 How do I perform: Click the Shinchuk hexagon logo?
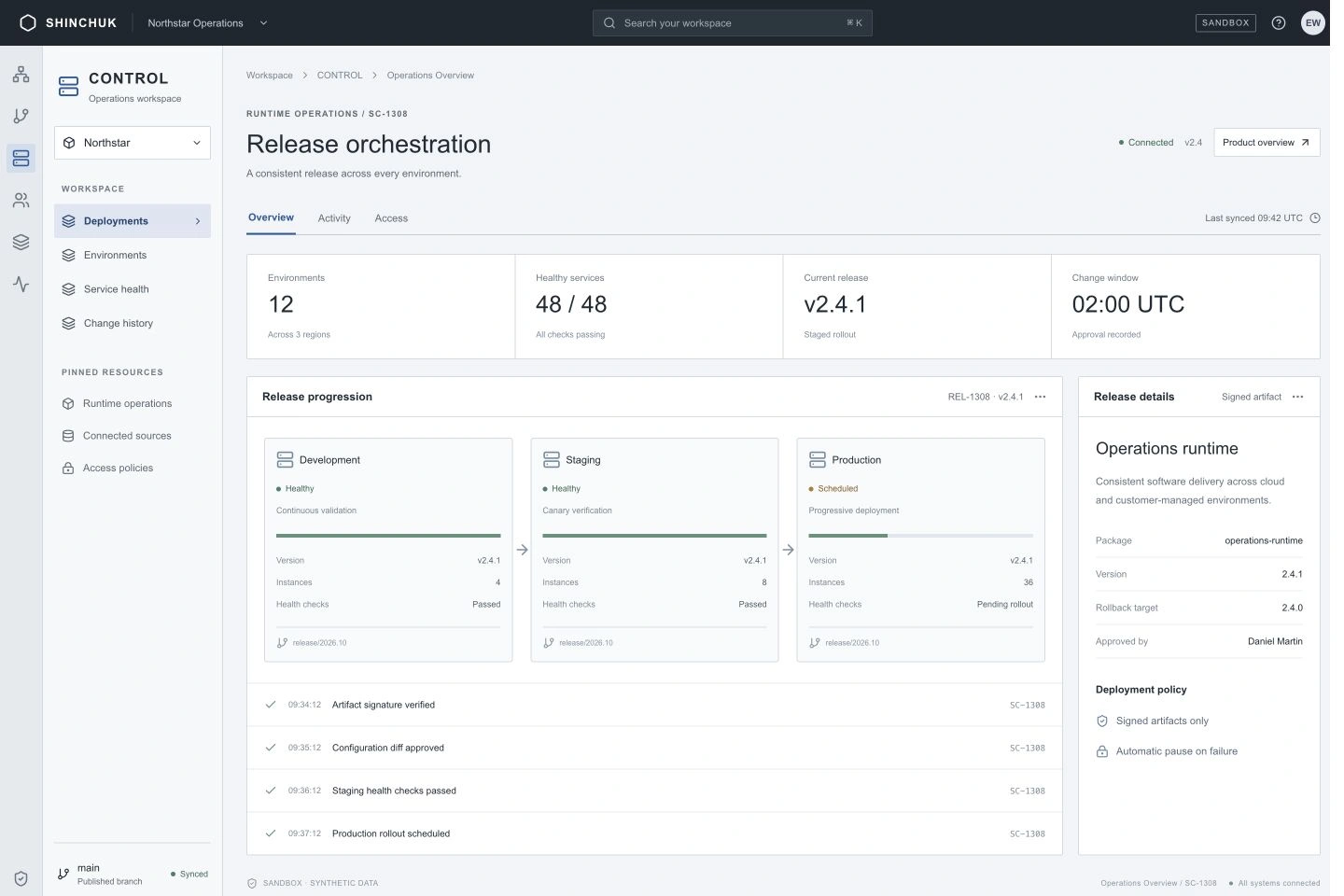click(28, 22)
